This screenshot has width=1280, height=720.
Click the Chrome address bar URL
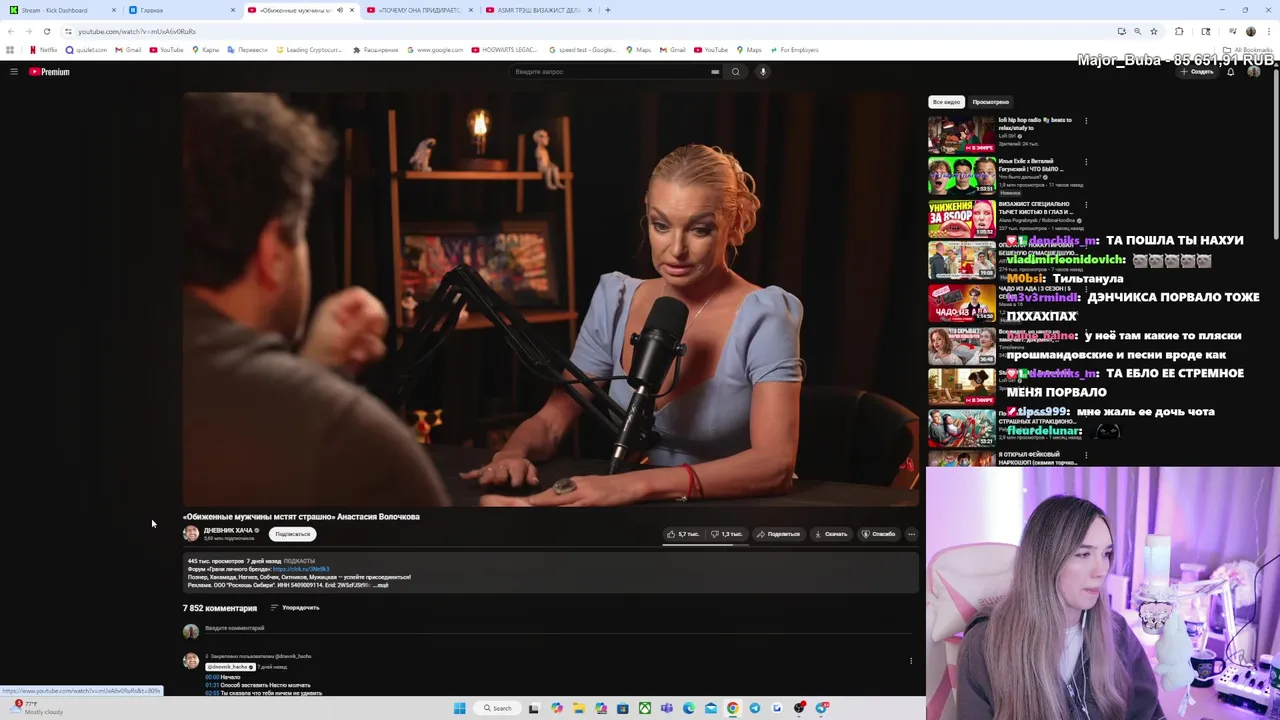[x=137, y=31]
